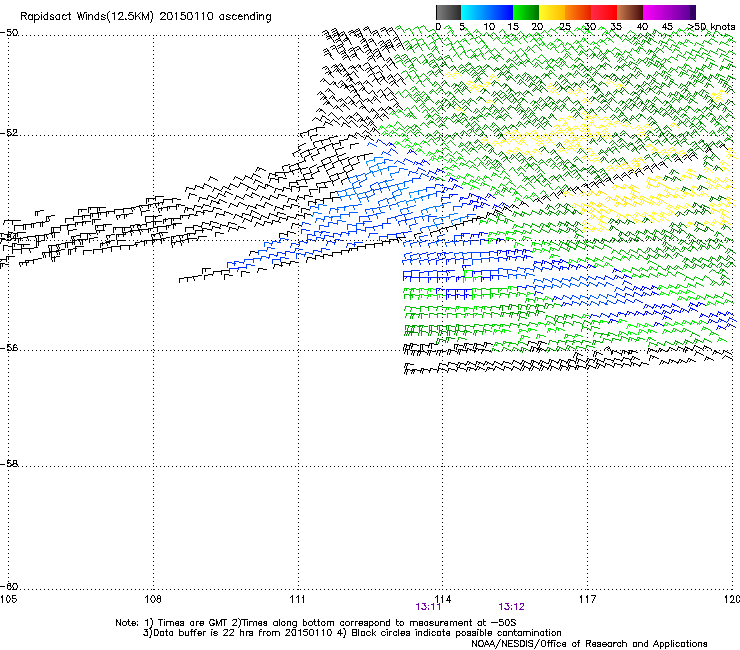740x650 pixels.
Task: Click the '-50' latitude axis label
Action: click(9, 33)
